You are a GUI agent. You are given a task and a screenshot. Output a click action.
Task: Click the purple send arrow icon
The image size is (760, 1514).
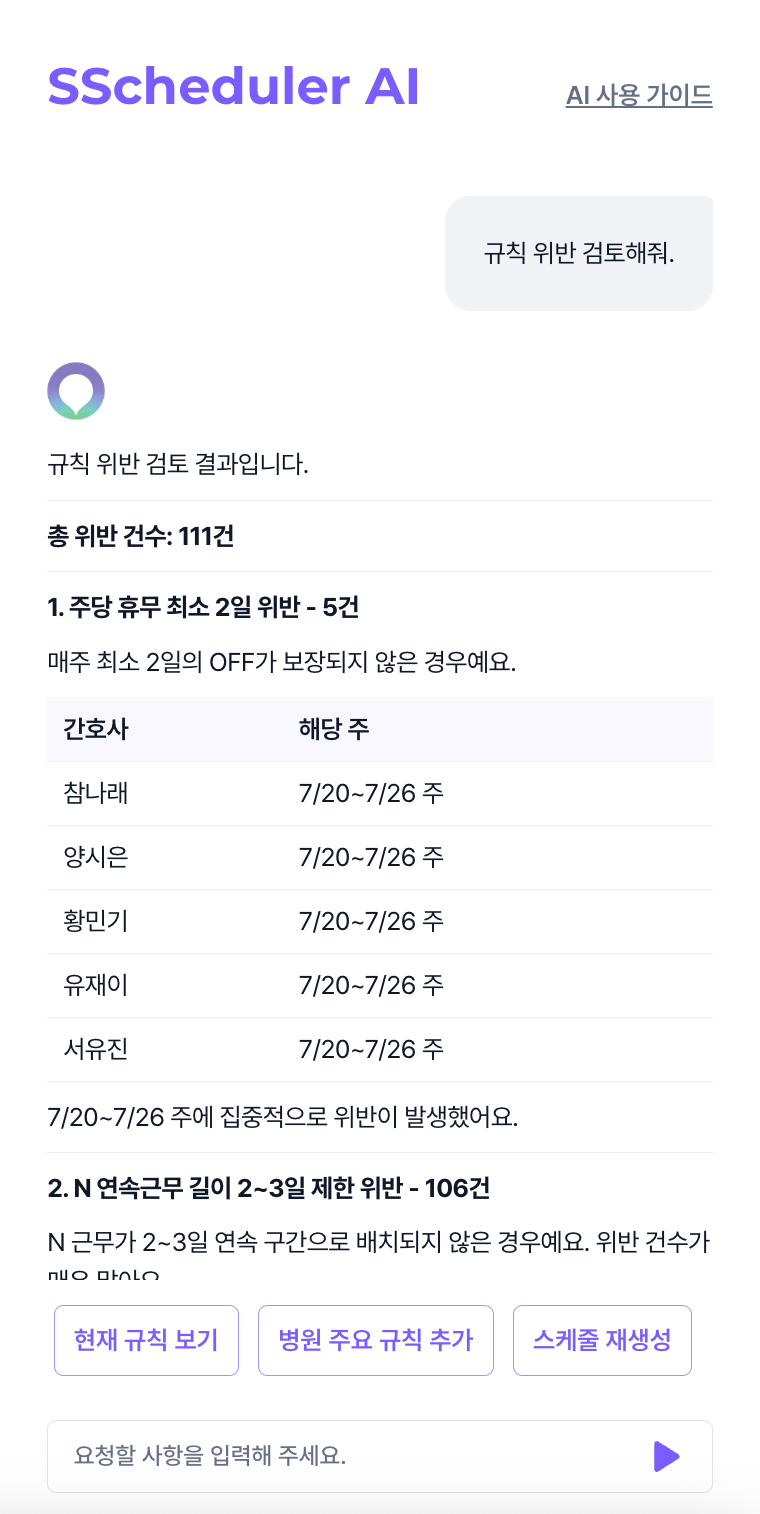tap(667, 1456)
